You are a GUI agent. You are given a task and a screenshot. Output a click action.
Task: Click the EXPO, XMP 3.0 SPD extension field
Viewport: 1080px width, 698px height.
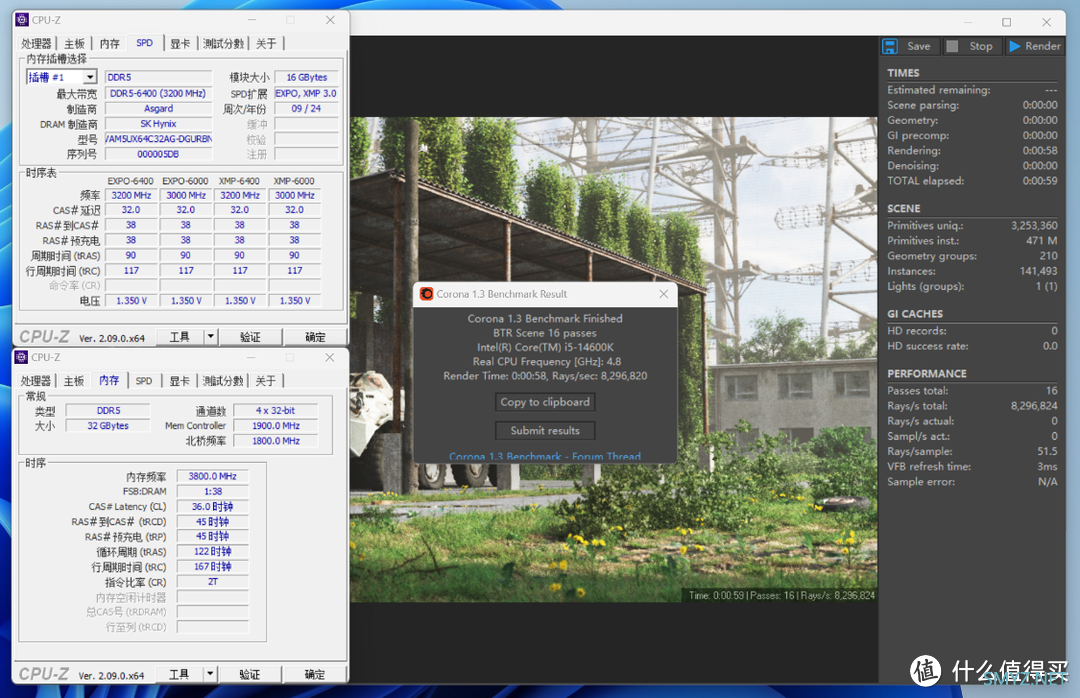coord(307,93)
